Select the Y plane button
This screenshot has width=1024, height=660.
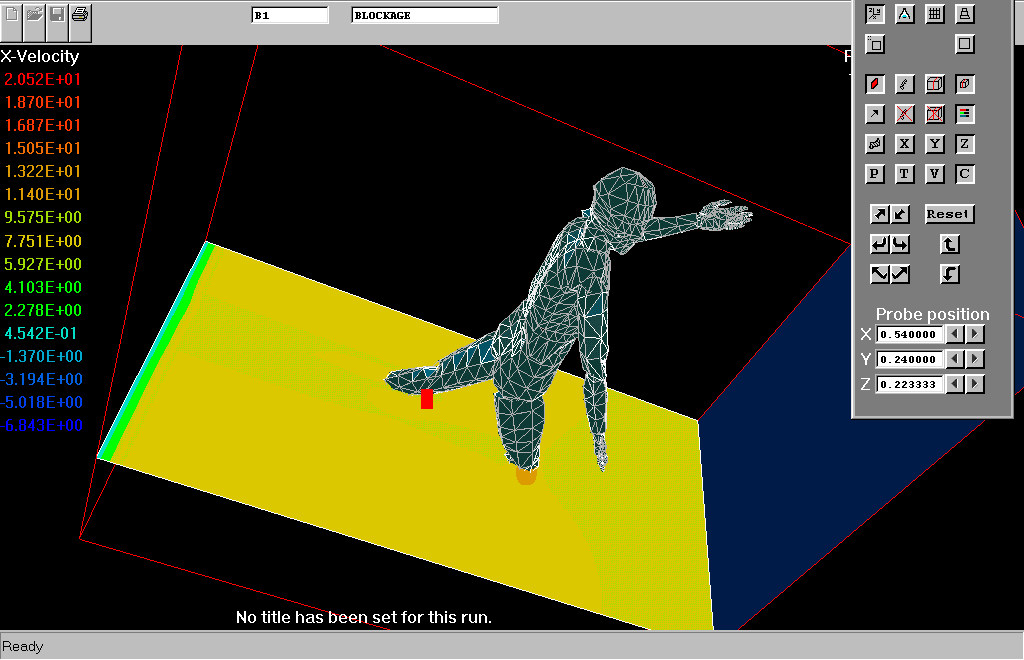coord(934,144)
